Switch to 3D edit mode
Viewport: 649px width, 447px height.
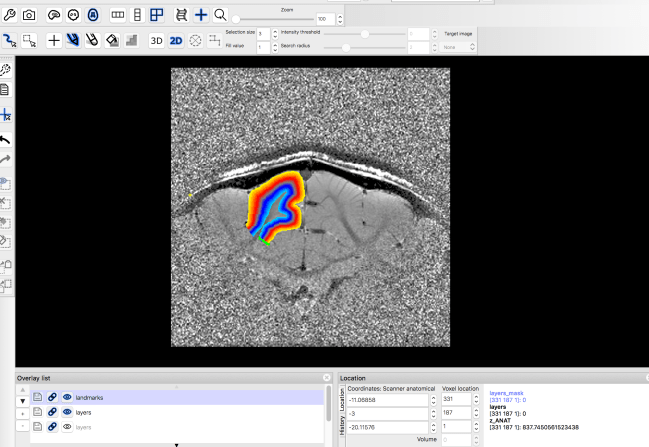pos(156,41)
